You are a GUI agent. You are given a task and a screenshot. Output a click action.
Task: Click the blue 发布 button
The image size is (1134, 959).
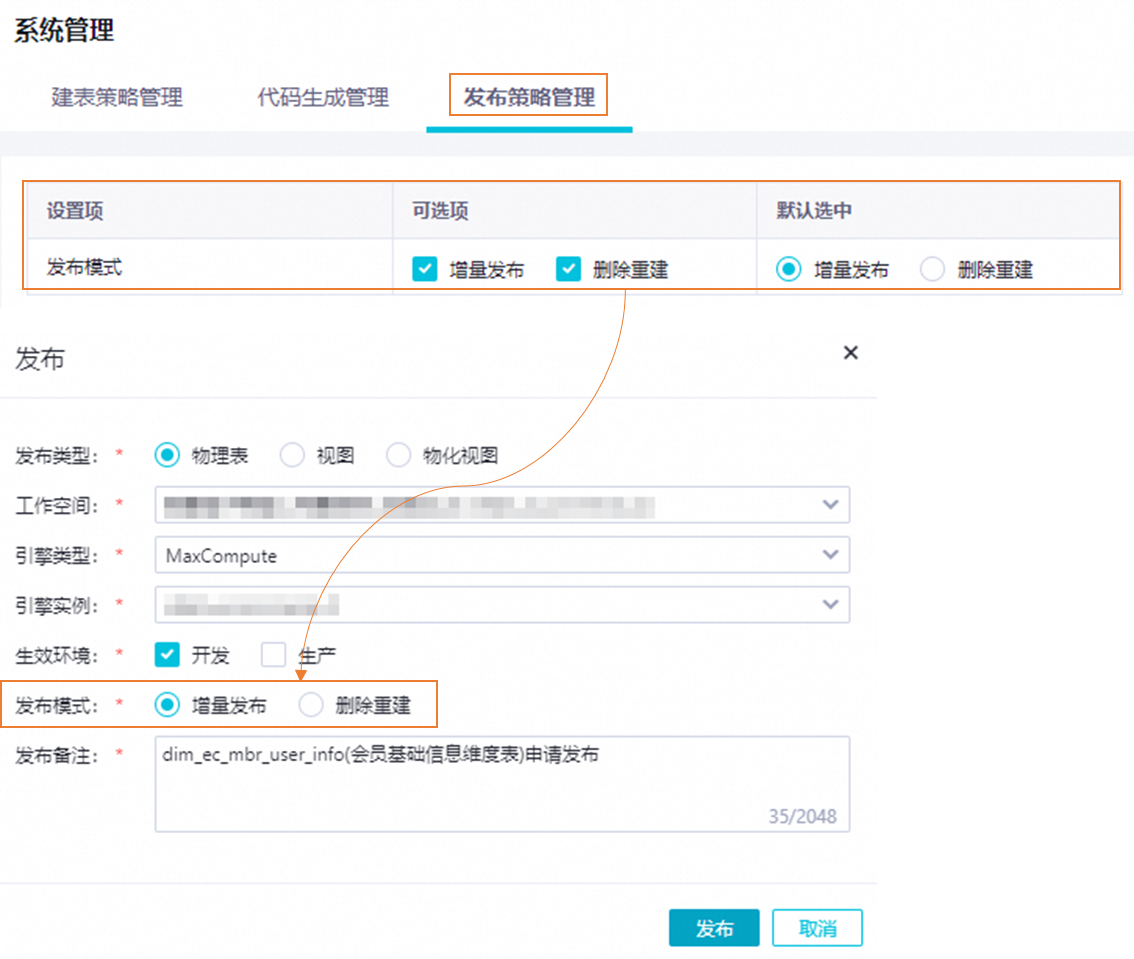point(714,928)
